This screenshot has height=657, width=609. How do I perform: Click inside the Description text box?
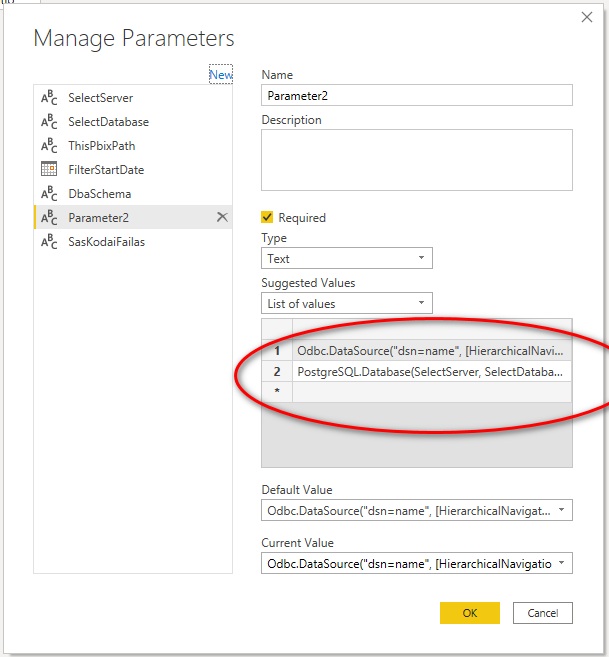[417, 160]
